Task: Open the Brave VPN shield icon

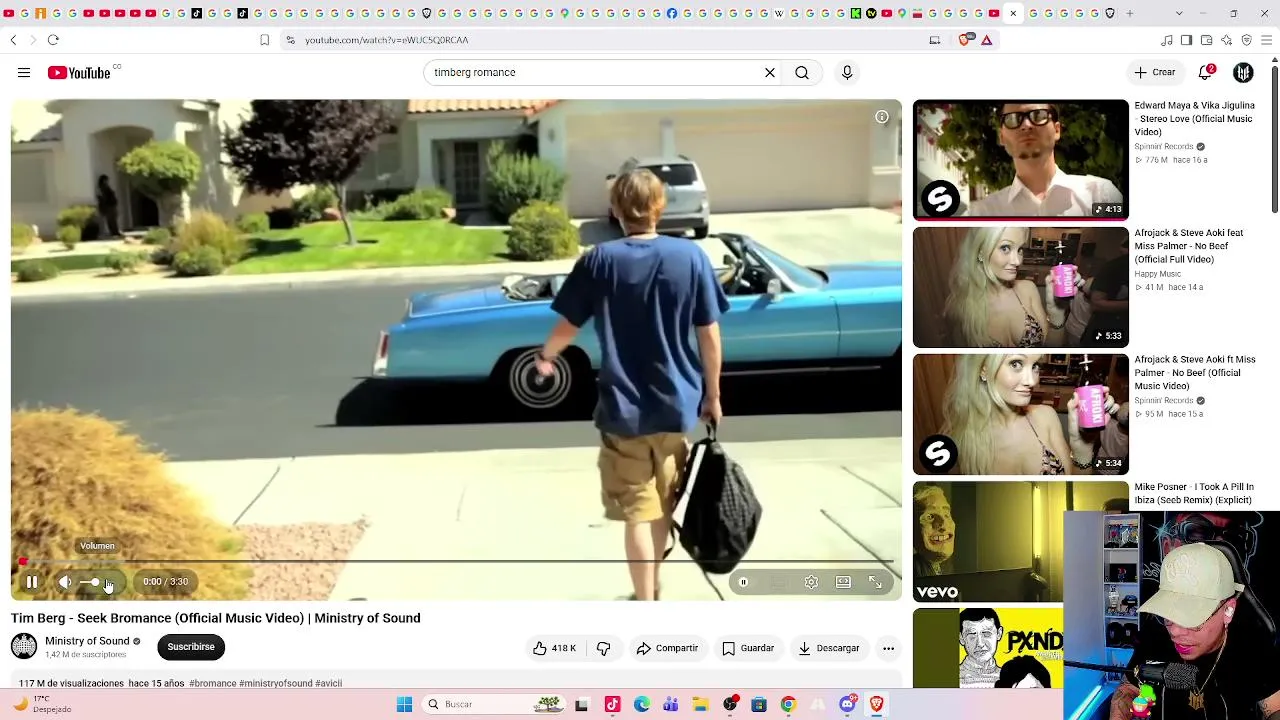Action: pyautogui.click(x=1246, y=40)
